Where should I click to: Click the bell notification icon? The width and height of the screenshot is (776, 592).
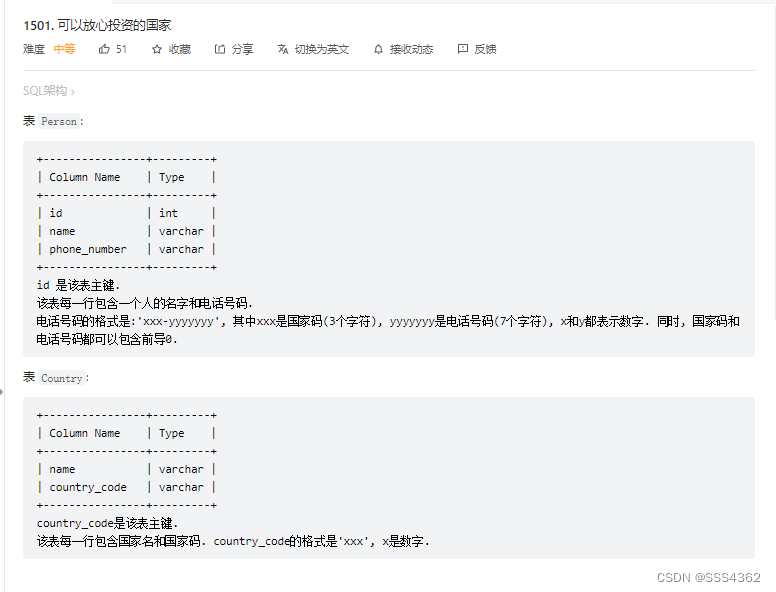click(x=378, y=49)
